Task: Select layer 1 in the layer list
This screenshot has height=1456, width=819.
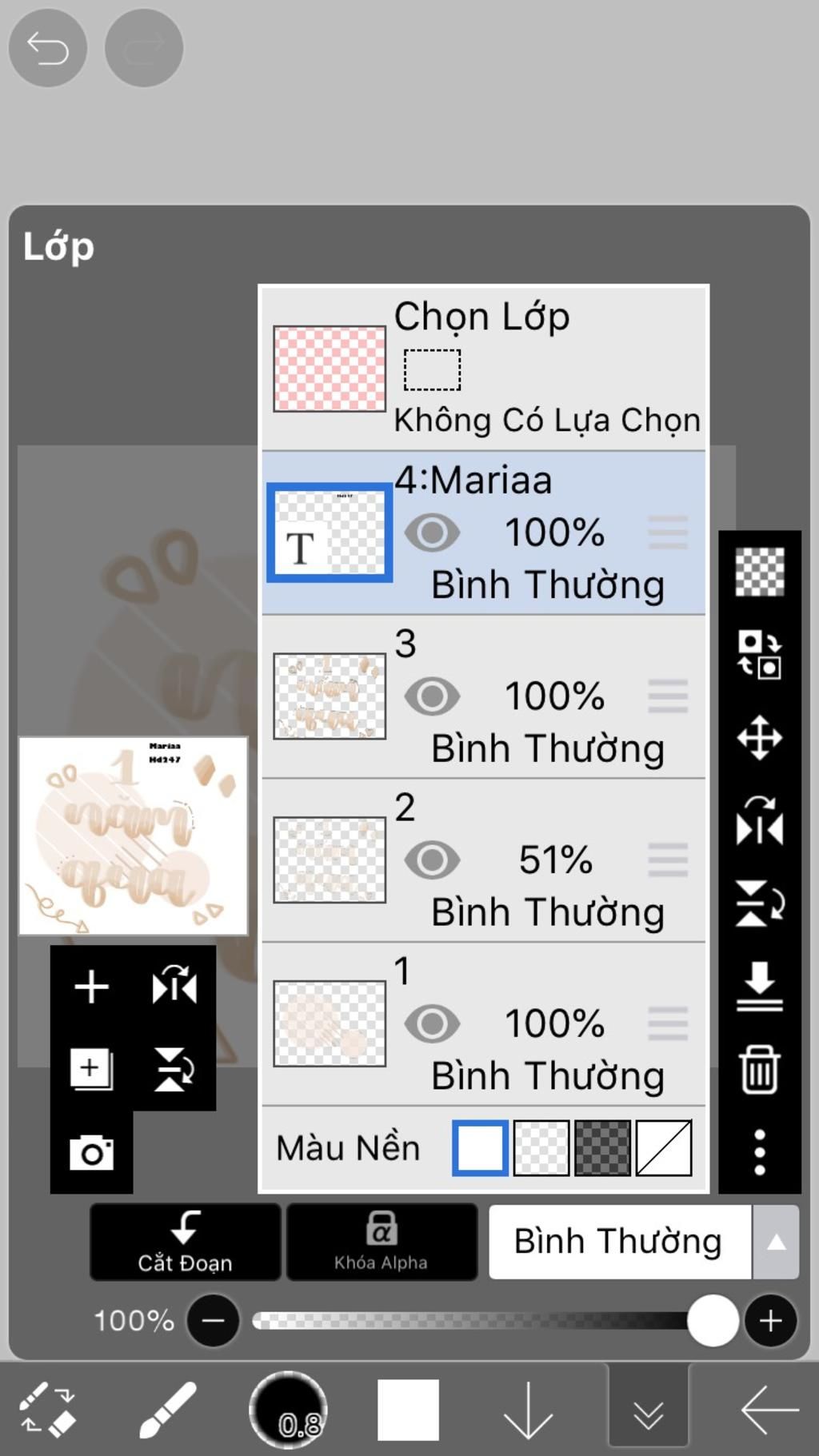Action: (x=484, y=1024)
